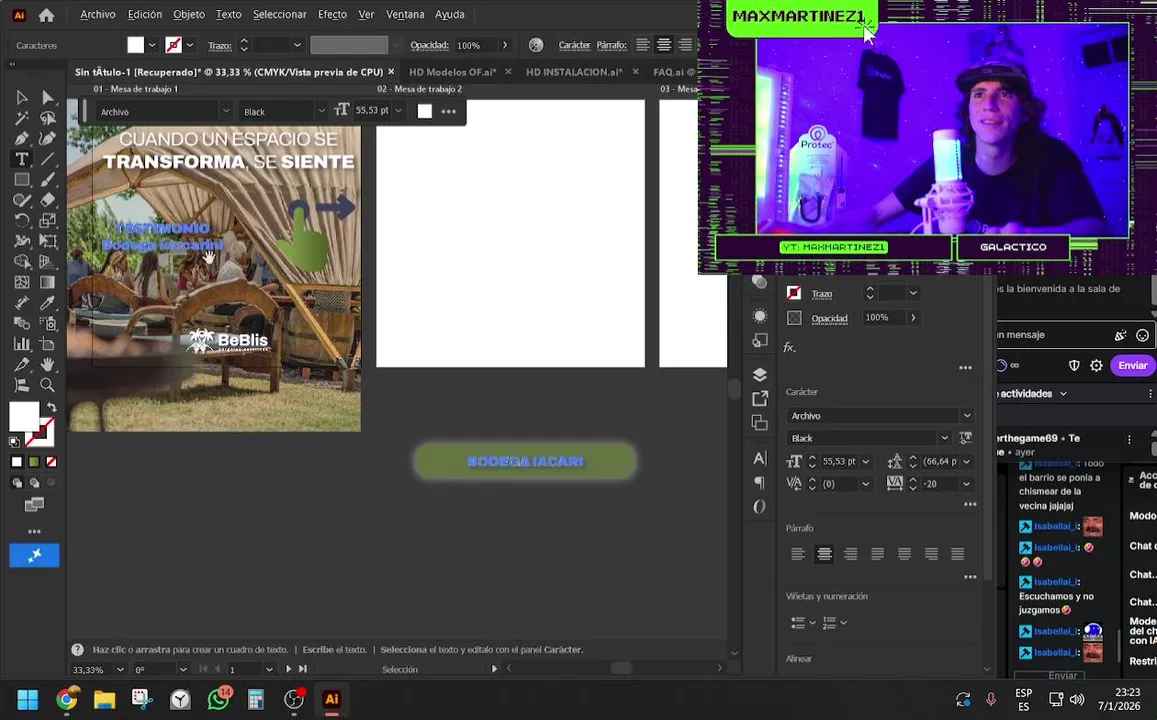Select the Magic Wand tool
Screen dimensions: 1157x720
point(21,117)
